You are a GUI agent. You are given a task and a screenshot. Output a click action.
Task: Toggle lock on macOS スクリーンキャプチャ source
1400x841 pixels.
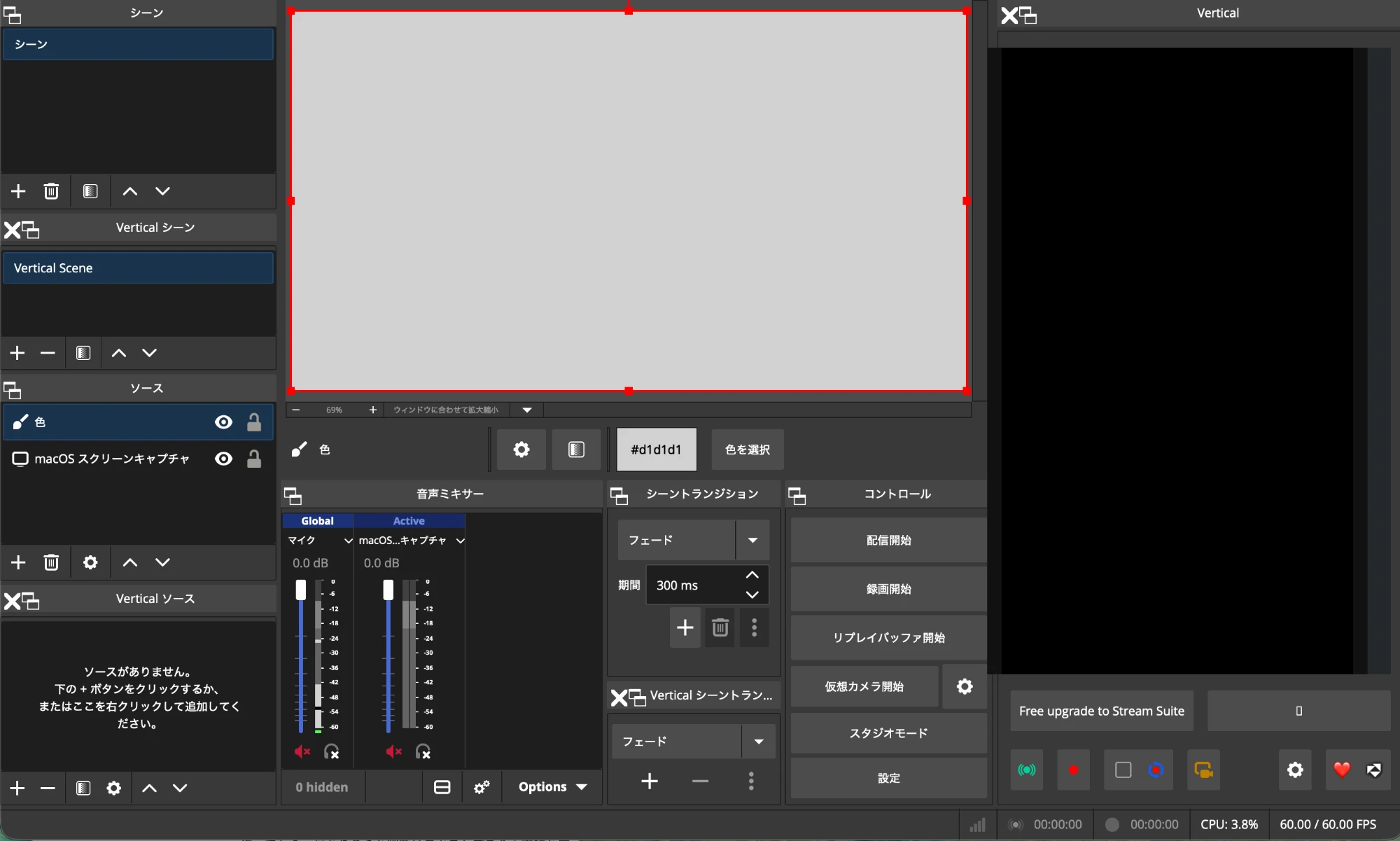point(254,459)
